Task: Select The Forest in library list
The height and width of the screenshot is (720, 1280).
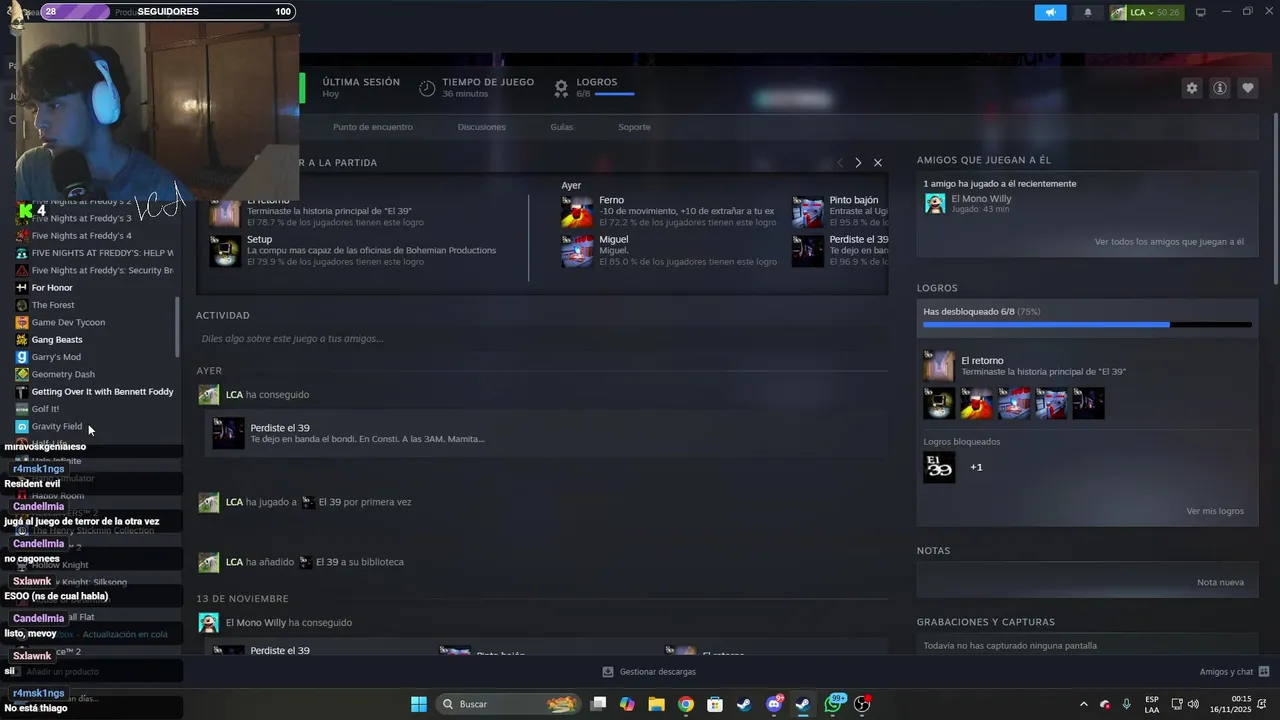Action: point(53,305)
